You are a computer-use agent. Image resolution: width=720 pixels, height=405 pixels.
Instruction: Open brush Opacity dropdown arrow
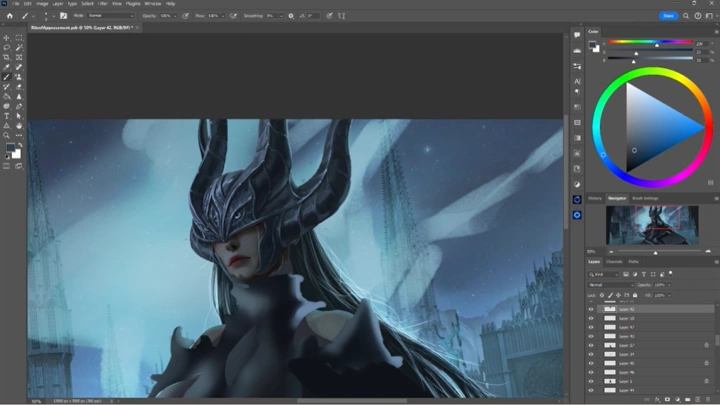(175, 16)
